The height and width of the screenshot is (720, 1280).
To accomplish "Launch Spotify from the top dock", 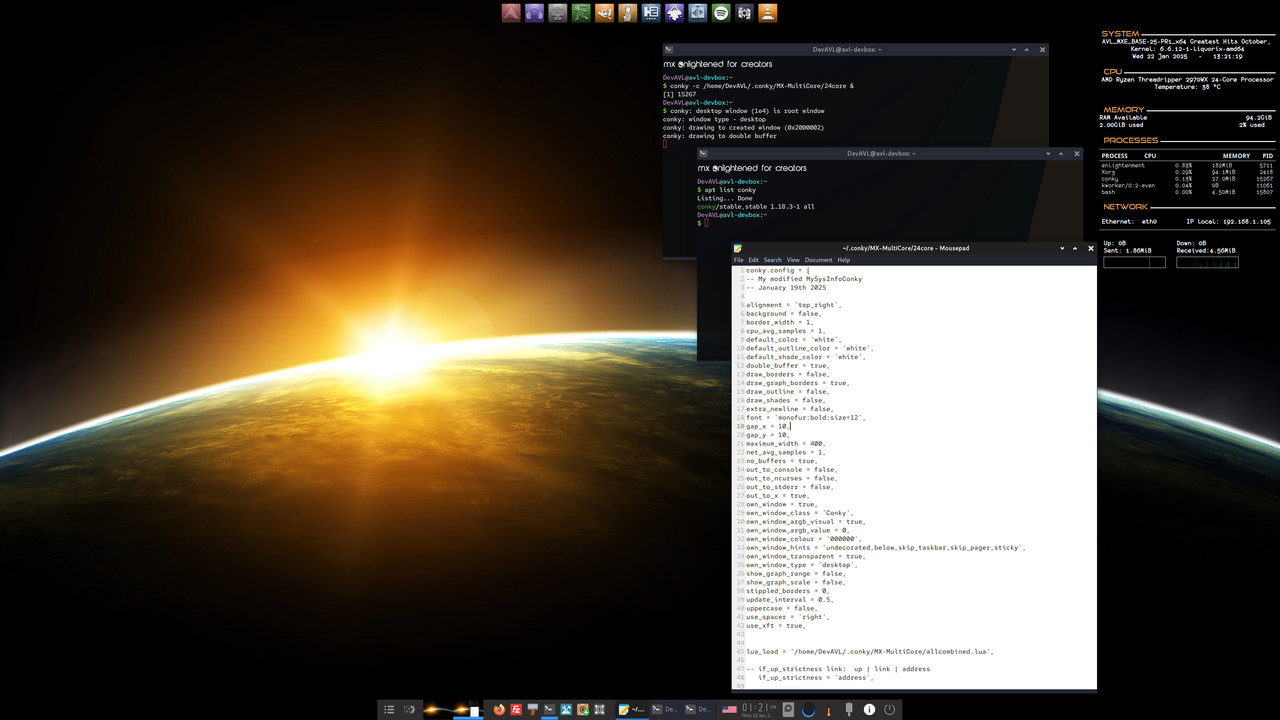I will 720,13.
